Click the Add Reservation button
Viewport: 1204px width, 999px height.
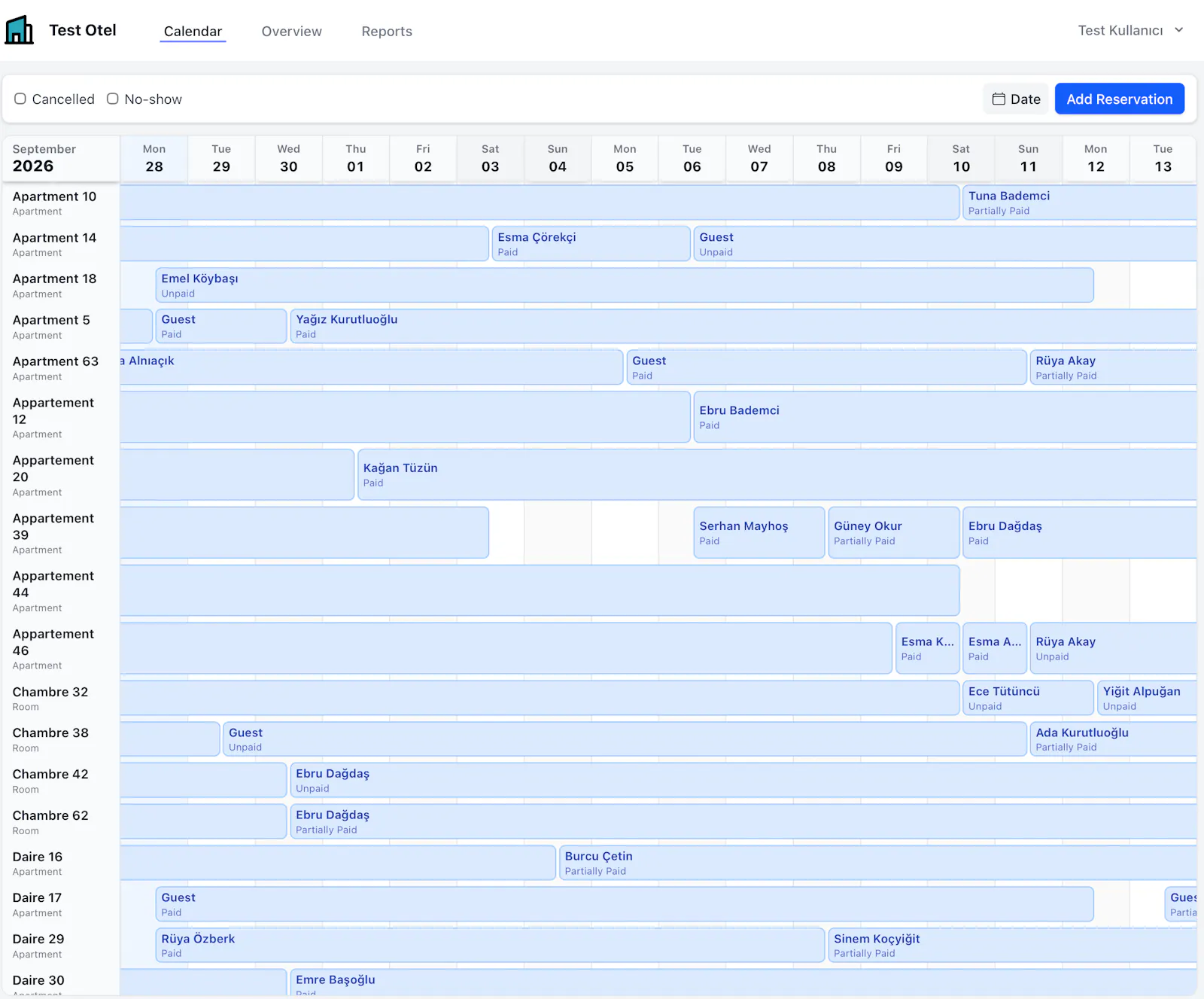[x=1120, y=99]
